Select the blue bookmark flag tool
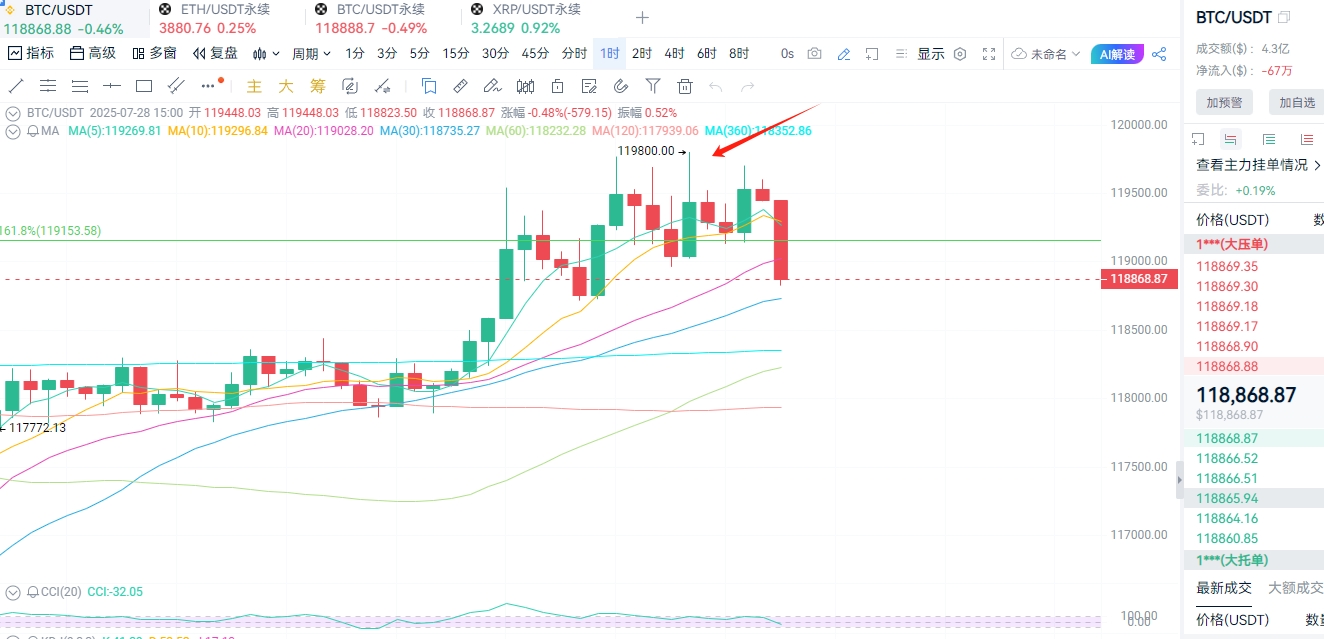The width and height of the screenshot is (1324, 639). click(x=429, y=86)
